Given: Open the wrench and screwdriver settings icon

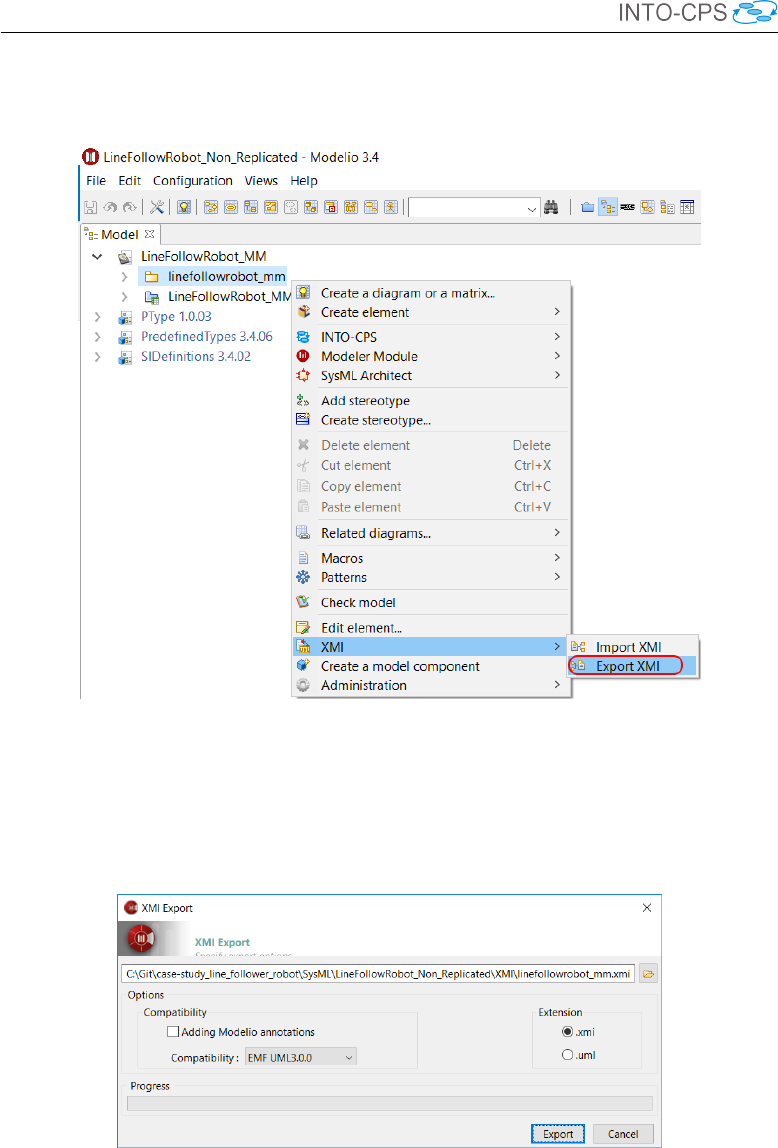Looking at the screenshot, I should (156, 207).
